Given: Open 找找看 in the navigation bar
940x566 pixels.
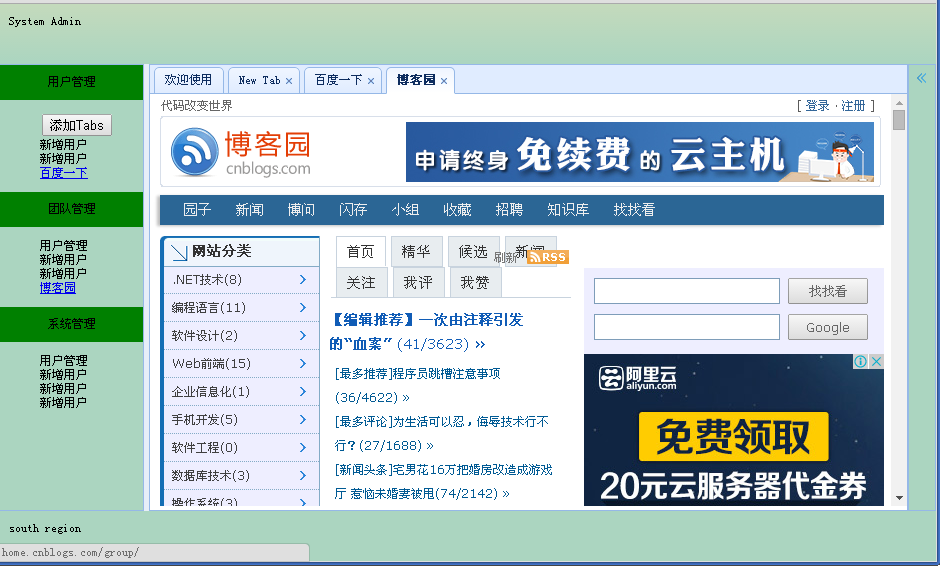Looking at the screenshot, I should click(x=634, y=210).
